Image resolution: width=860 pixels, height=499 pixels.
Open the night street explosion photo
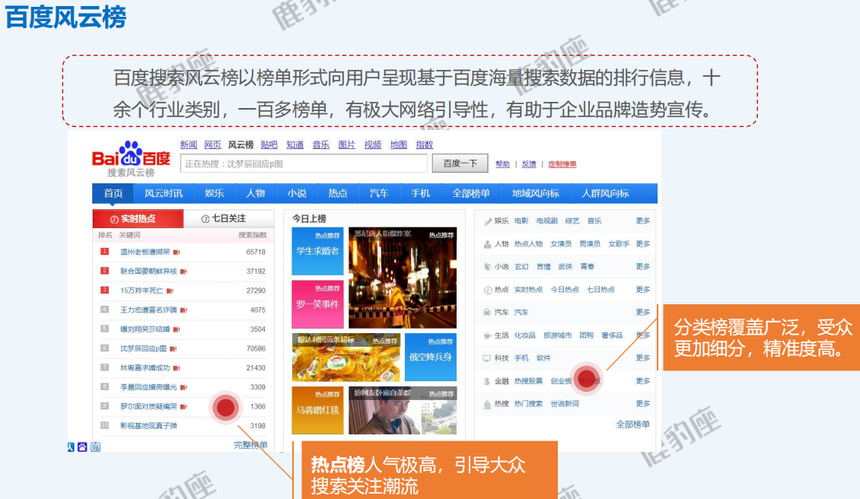(x=403, y=277)
